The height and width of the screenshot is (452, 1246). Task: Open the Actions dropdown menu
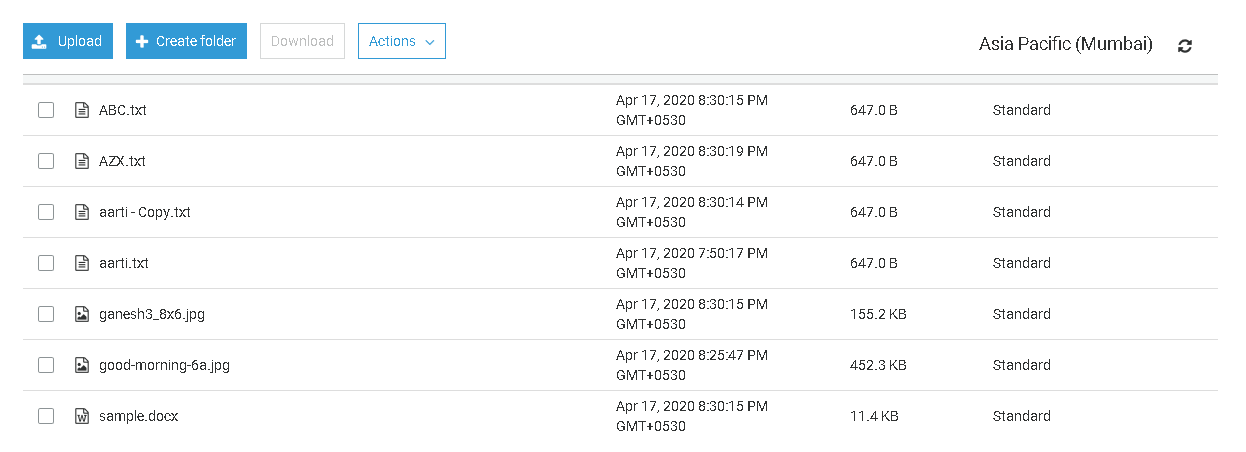(x=401, y=41)
